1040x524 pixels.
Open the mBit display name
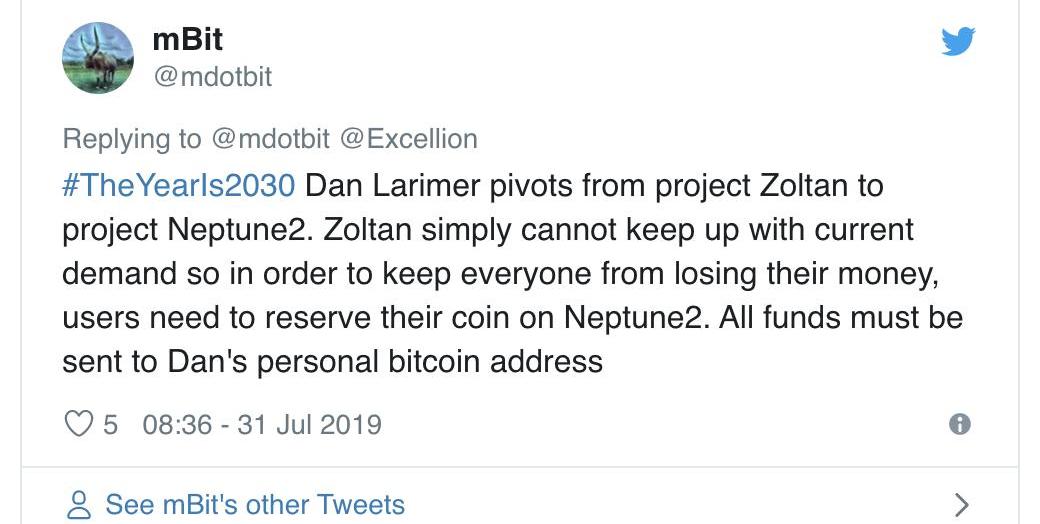click(188, 39)
